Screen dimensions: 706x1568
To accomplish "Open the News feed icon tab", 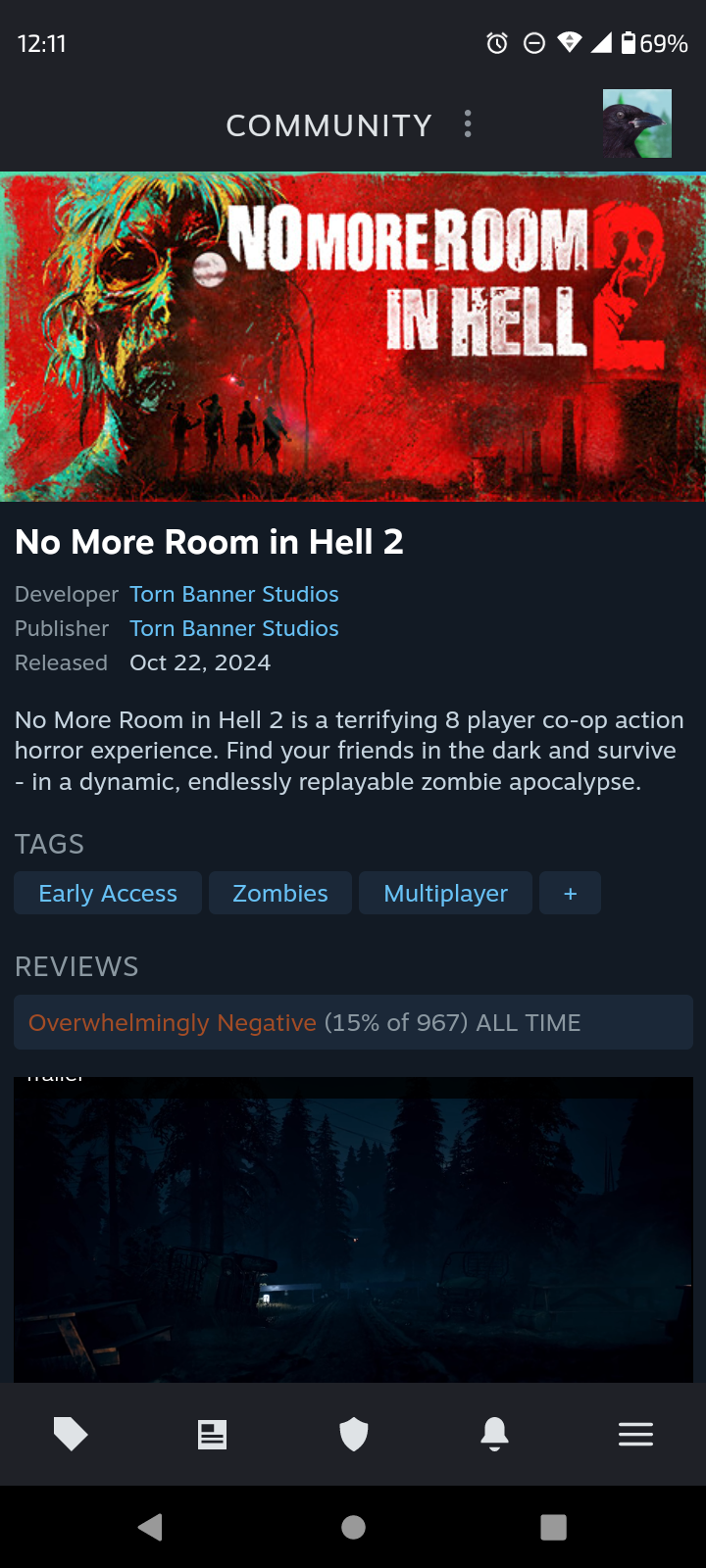I will (212, 1435).
